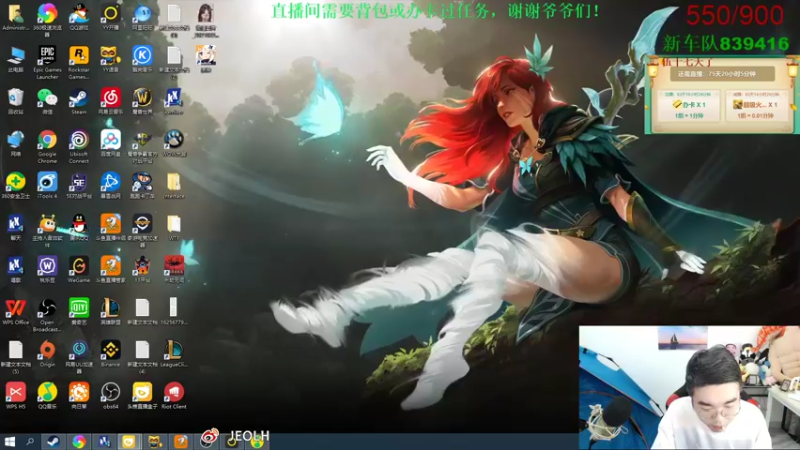The image size is (800, 450).
Task: Select the This PC computer icon
Action: (15, 59)
